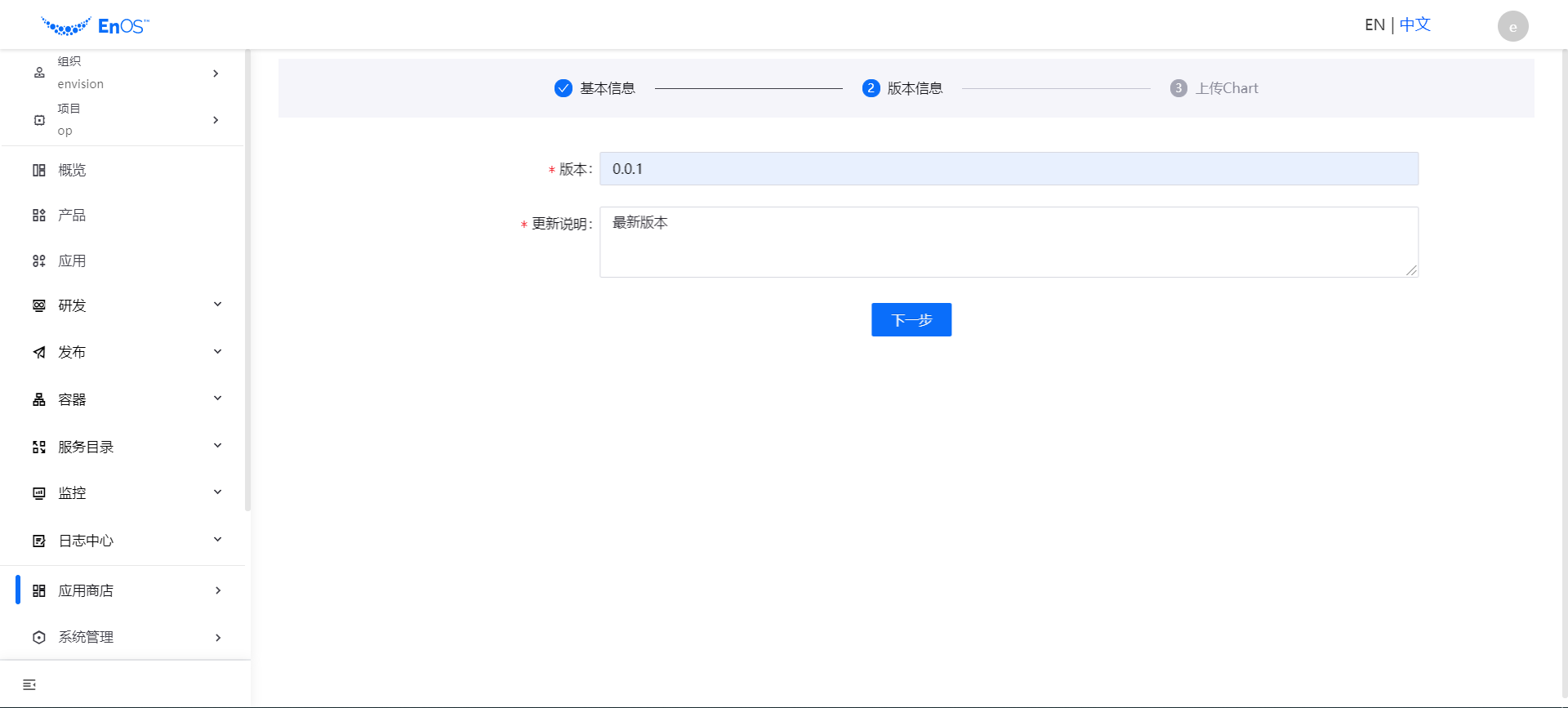Image resolution: width=1568 pixels, height=708 pixels.
Task: Click the 下一步 button
Action: [x=911, y=320]
